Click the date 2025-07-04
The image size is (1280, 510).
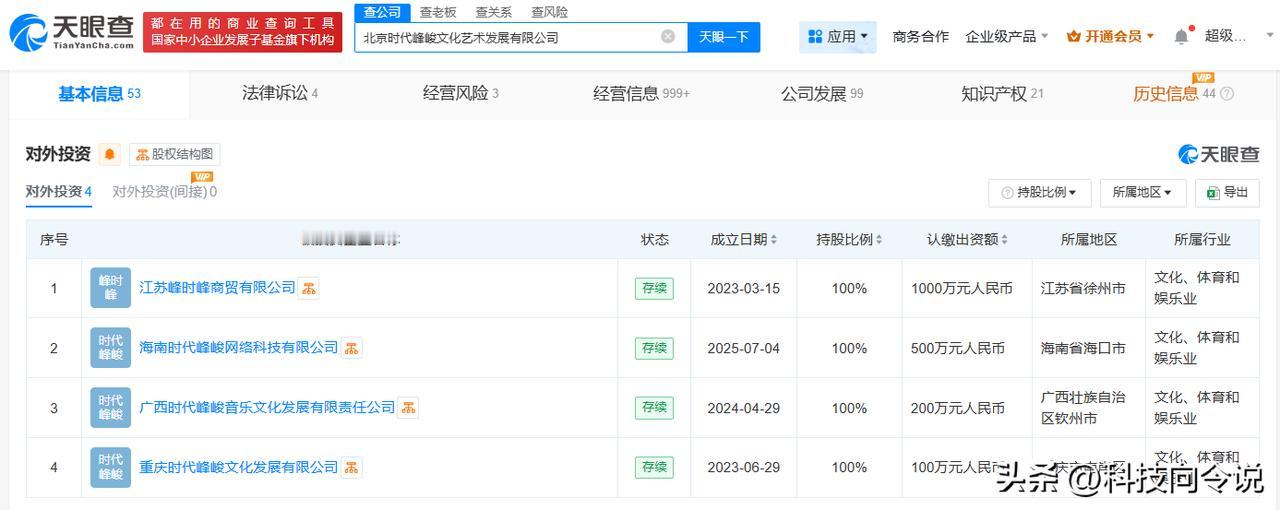click(x=743, y=348)
